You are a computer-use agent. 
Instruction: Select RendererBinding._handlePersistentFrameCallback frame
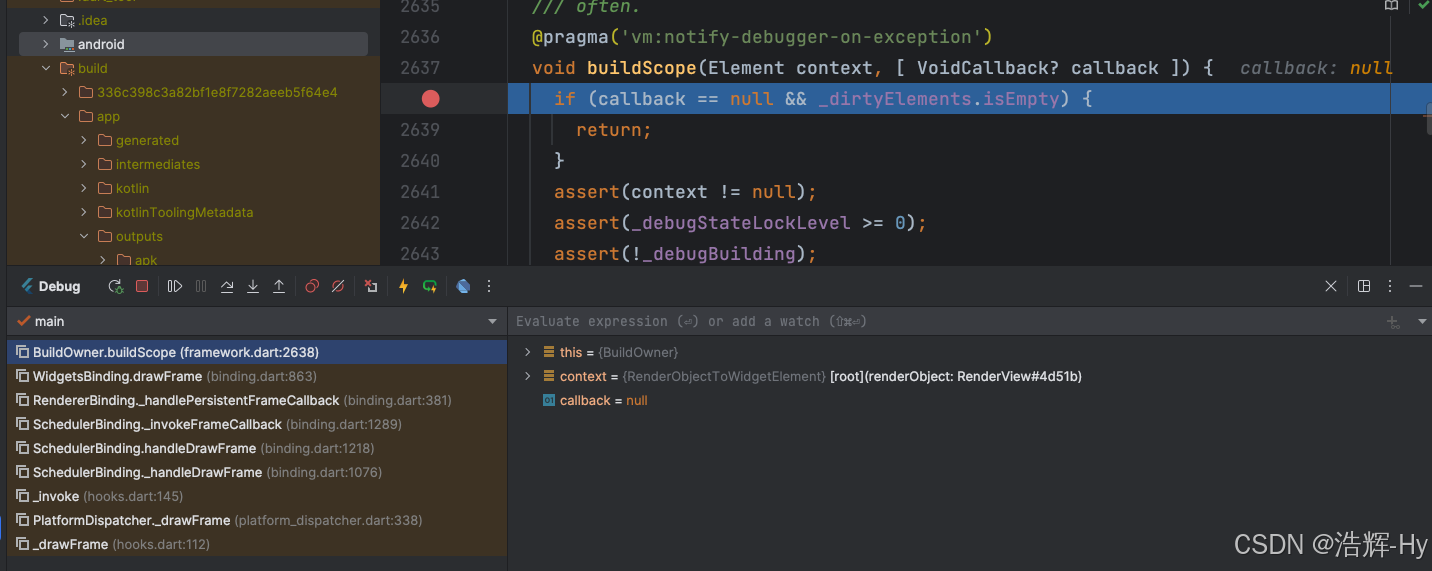click(257, 400)
